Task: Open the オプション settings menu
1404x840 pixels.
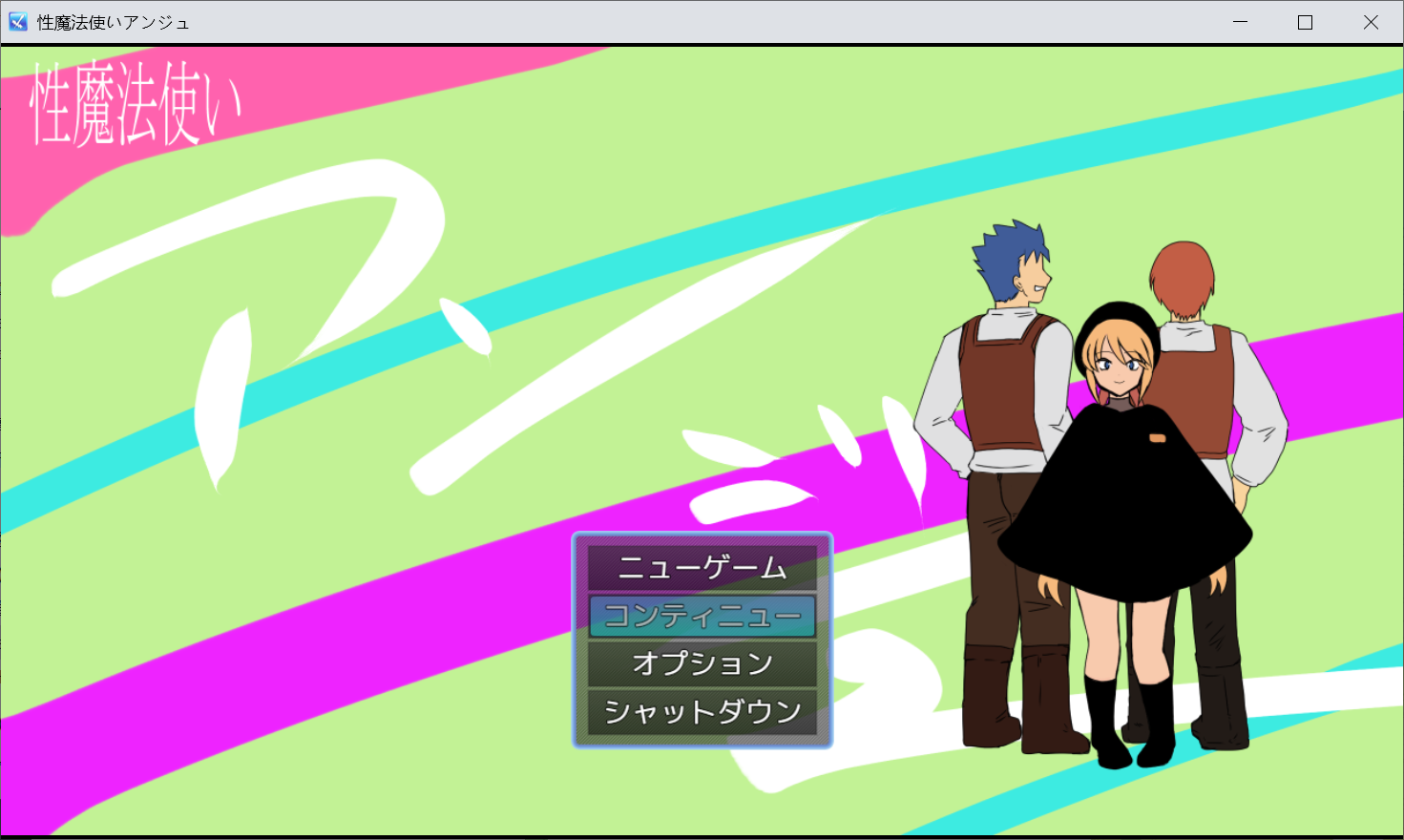Action: (x=702, y=663)
